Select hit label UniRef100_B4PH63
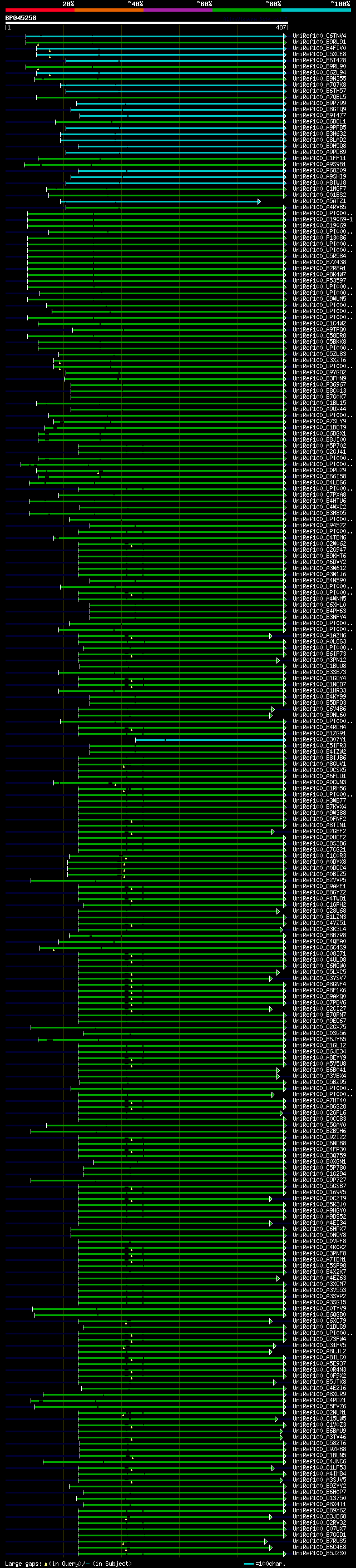The image size is (356, 1568). pos(319,611)
